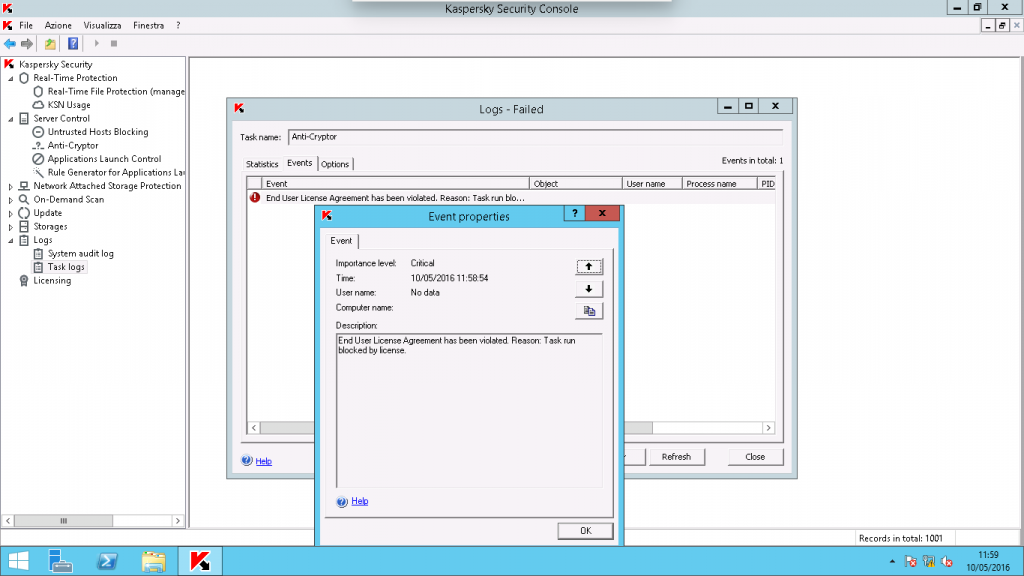Sort by the Object column header
This screenshot has width=1024, height=576.
click(575, 184)
